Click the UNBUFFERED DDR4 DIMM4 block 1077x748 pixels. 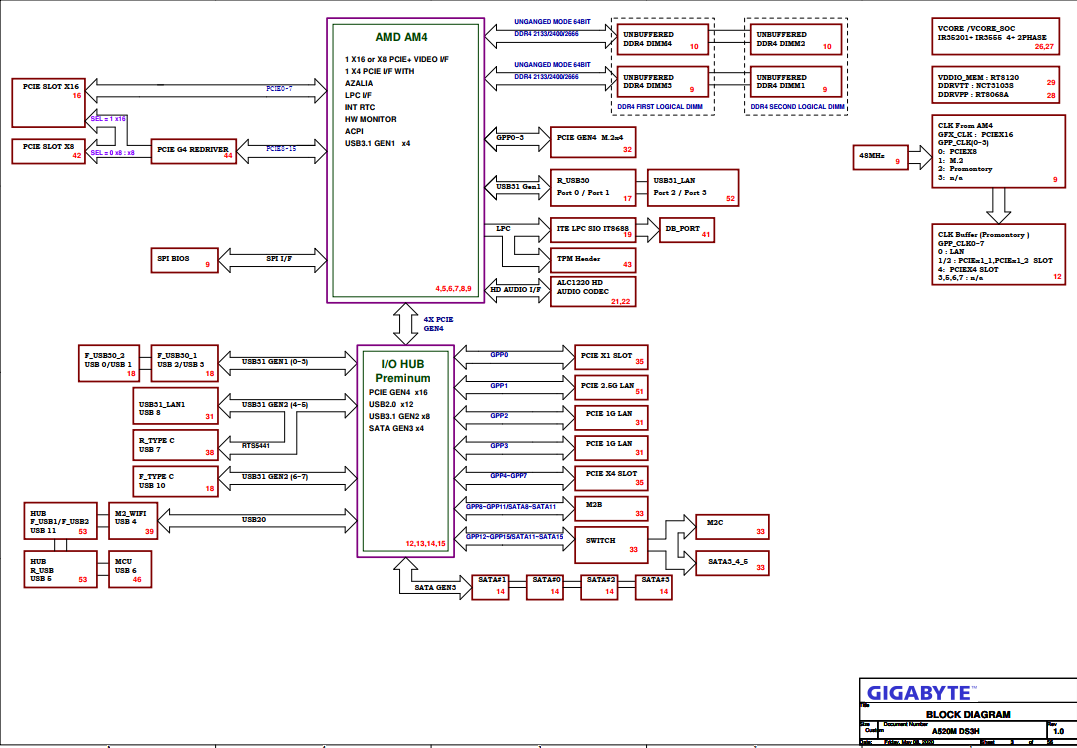point(663,39)
